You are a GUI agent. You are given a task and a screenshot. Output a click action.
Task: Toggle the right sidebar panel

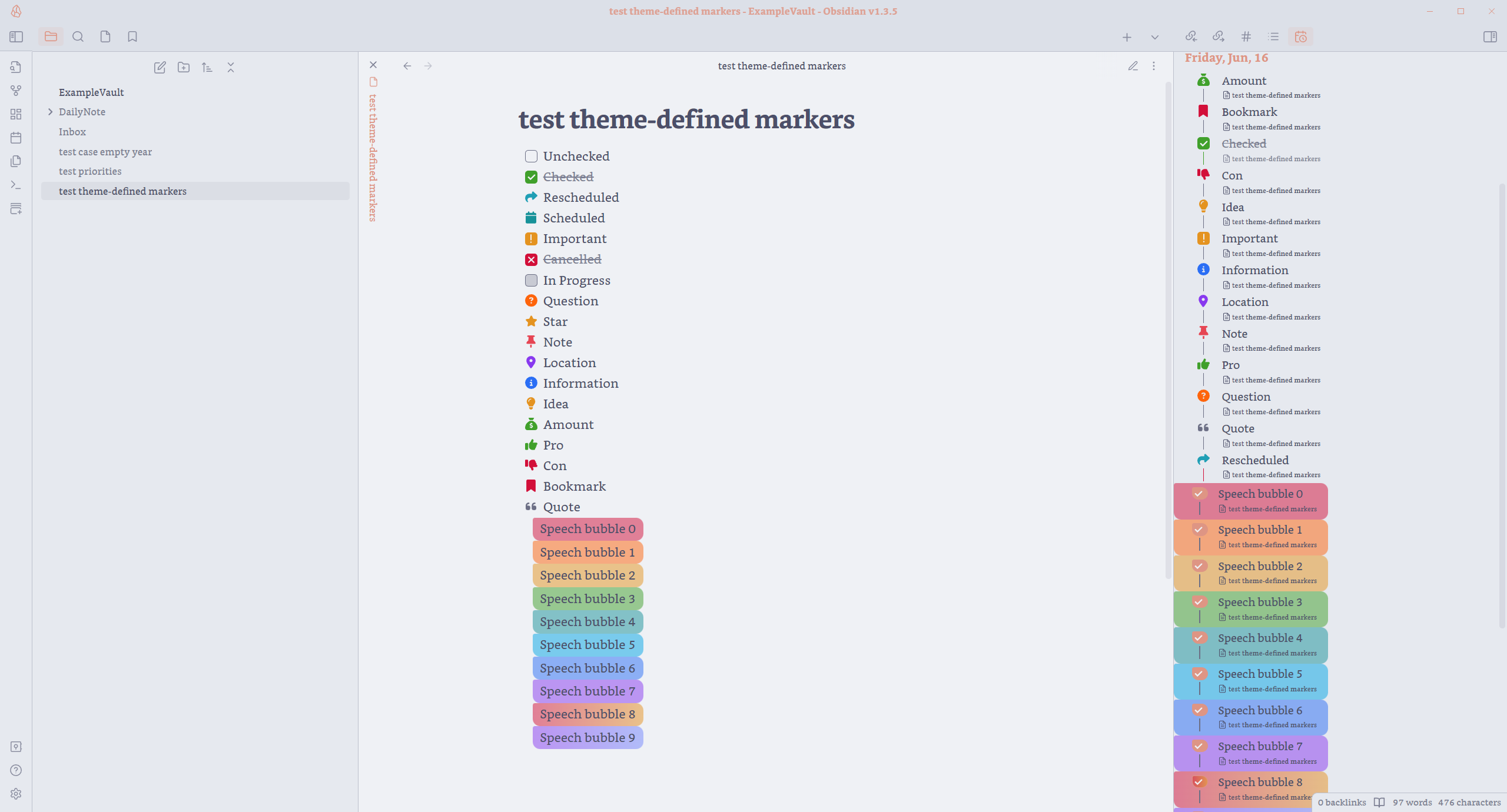1491,36
